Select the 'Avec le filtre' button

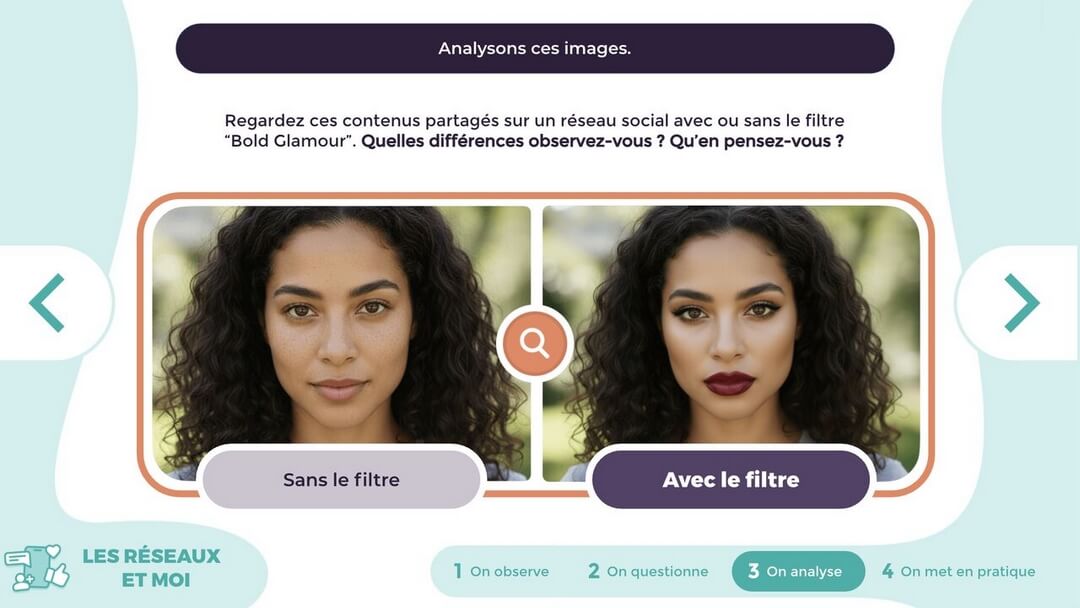731,479
